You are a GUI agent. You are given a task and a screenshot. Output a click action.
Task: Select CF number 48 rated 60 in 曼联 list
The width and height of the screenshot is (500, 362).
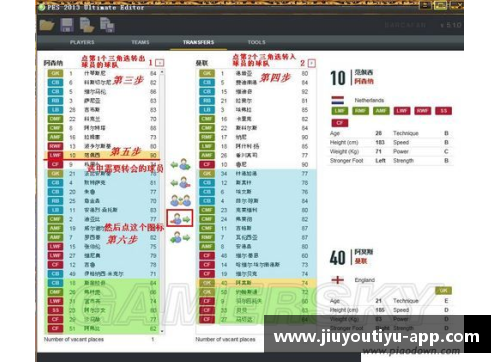(x=256, y=255)
